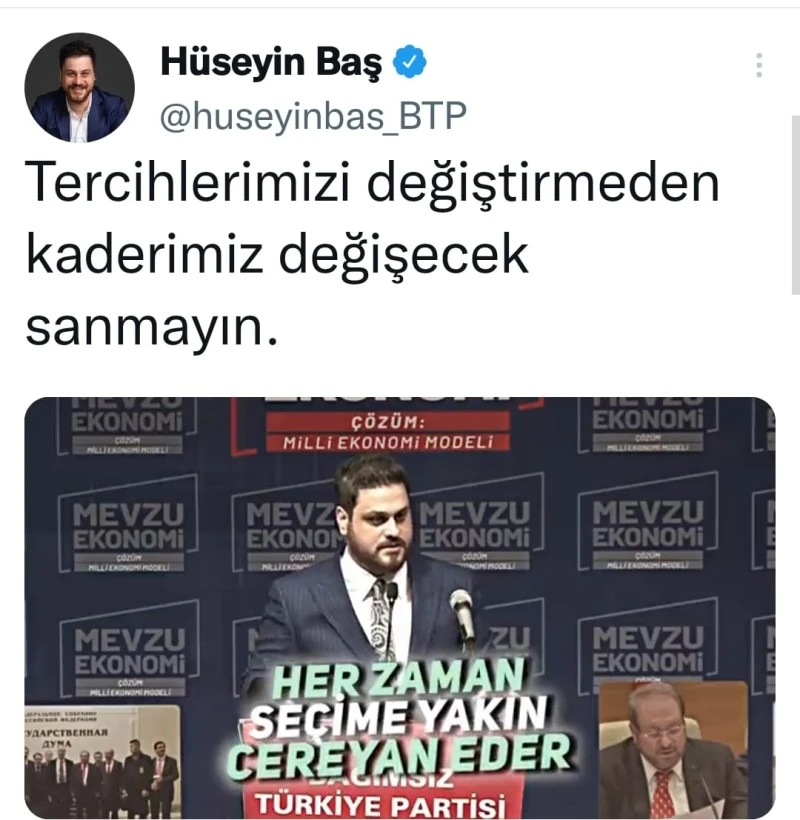Open inset photo of group under Duma sign
The height and width of the screenshot is (820, 800).
click(102, 760)
